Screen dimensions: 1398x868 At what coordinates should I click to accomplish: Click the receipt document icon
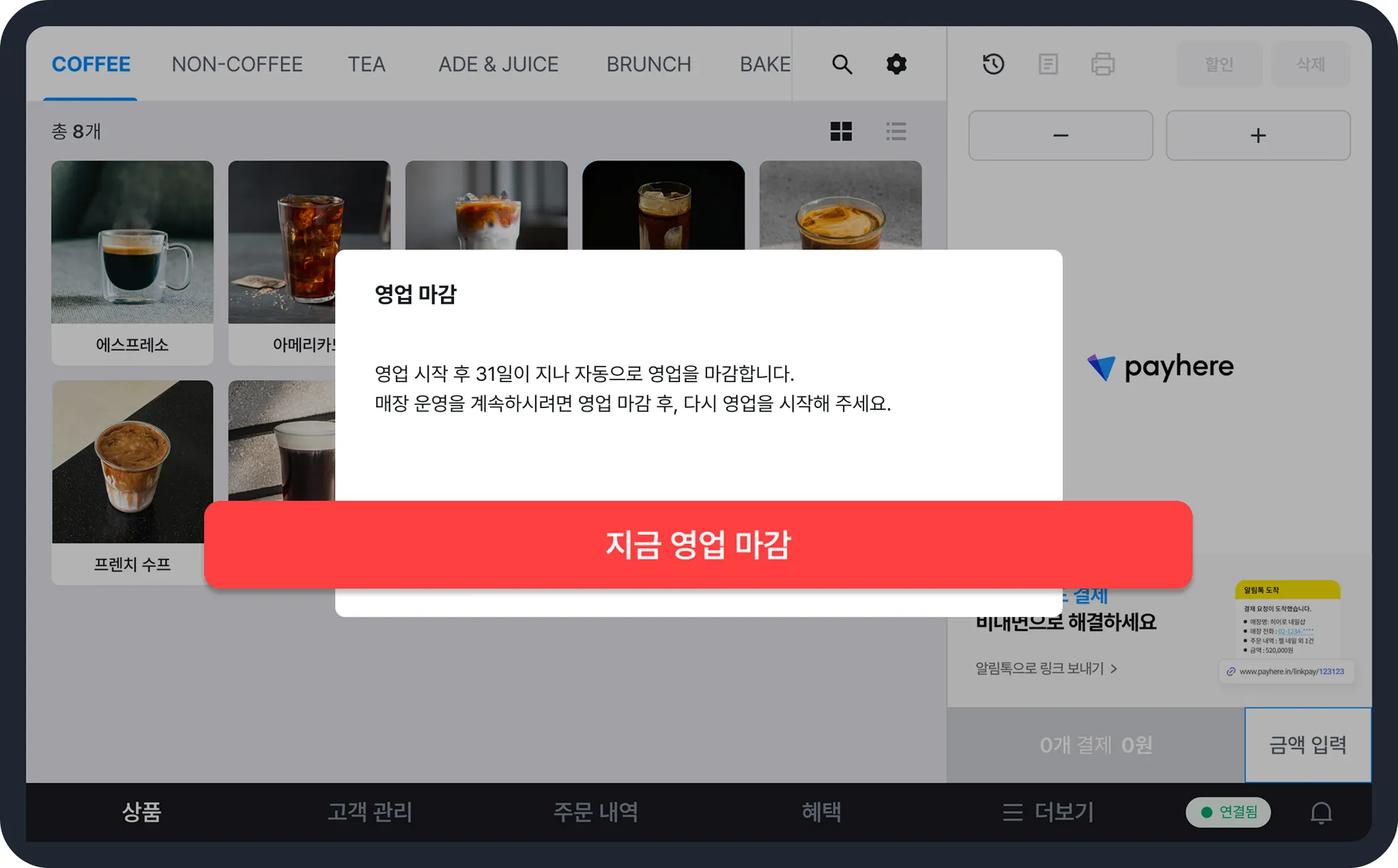[x=1048, y=64]
